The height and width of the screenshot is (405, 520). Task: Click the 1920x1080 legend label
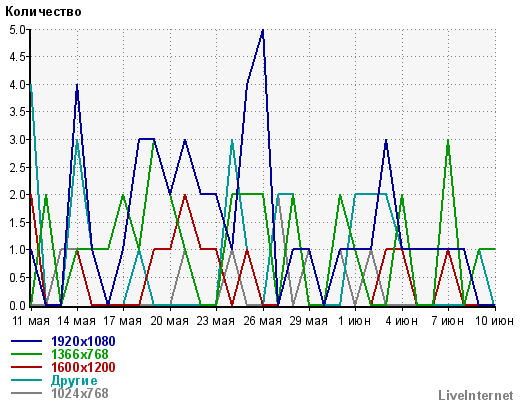tap(83, 341)
